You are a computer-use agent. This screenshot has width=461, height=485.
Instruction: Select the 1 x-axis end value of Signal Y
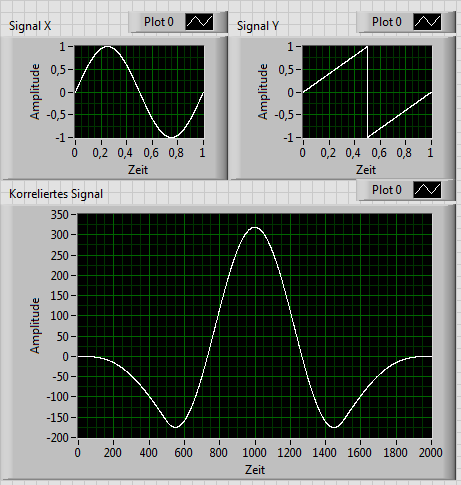click(430, 153)
